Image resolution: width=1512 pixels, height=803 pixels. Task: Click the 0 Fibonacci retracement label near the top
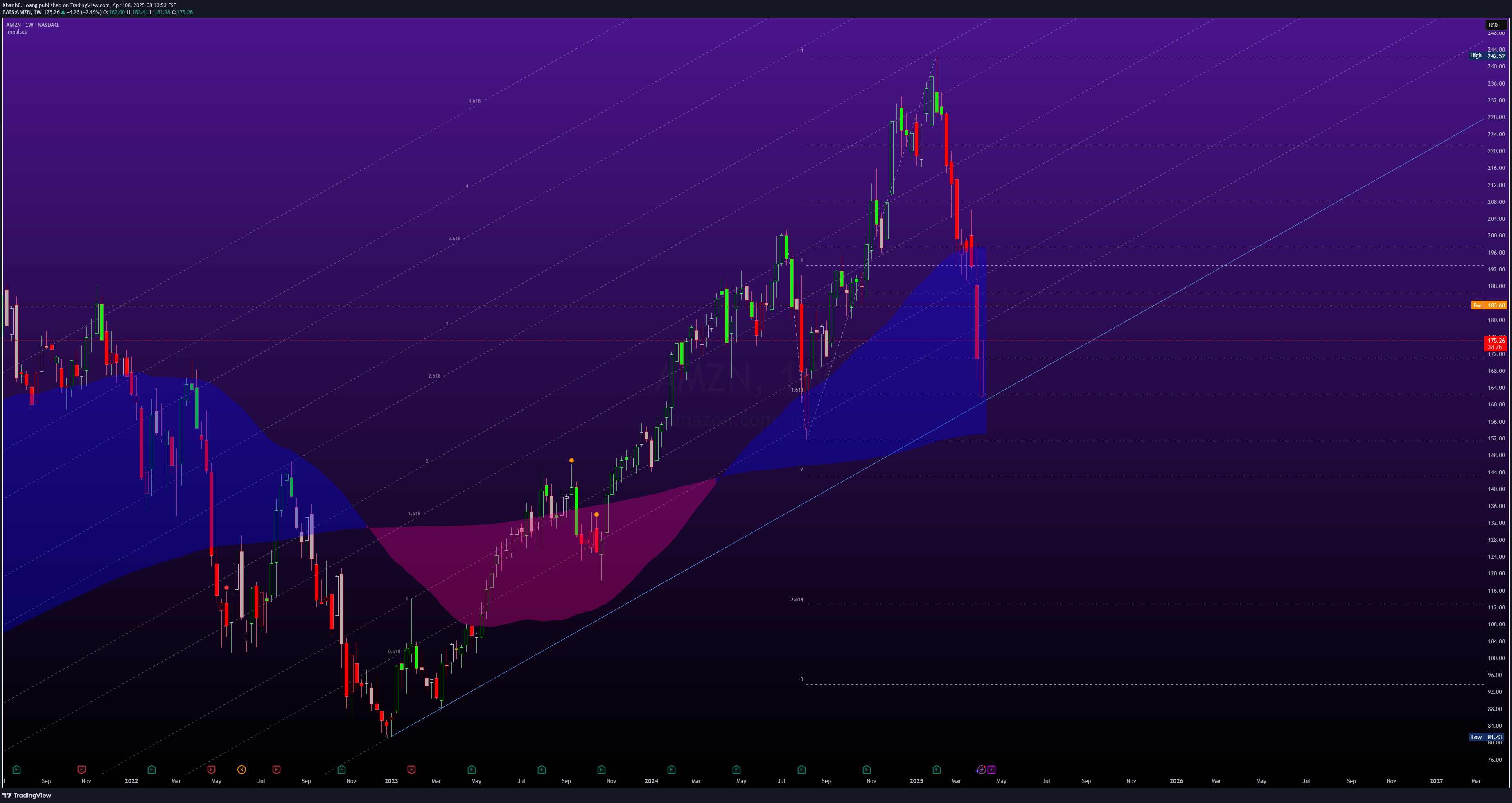pyautogui.click(x=802, y=50)
